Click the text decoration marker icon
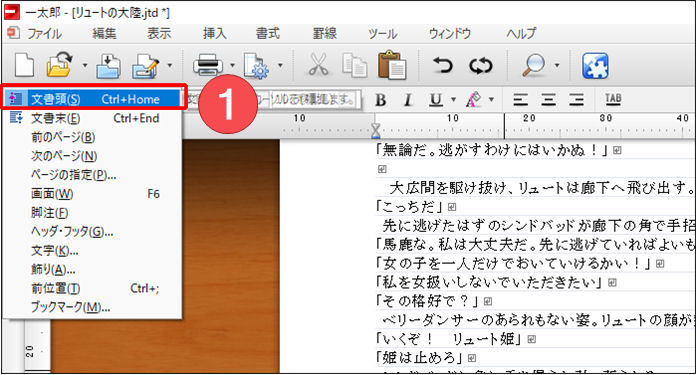This screenshot has width=697, height=375. (x=474, y=100)
